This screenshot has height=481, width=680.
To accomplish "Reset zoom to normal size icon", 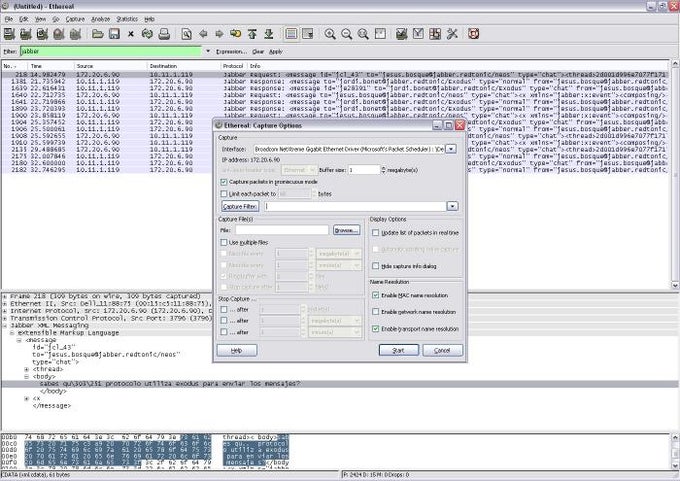I will (363, 34).
